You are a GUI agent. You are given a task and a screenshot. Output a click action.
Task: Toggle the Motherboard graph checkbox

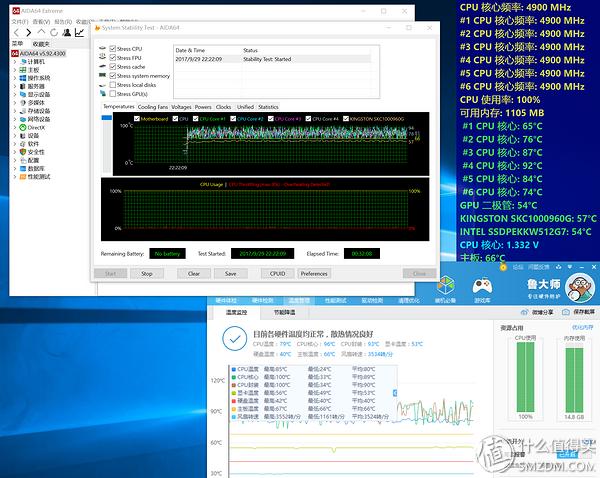(x=137, y=119)
